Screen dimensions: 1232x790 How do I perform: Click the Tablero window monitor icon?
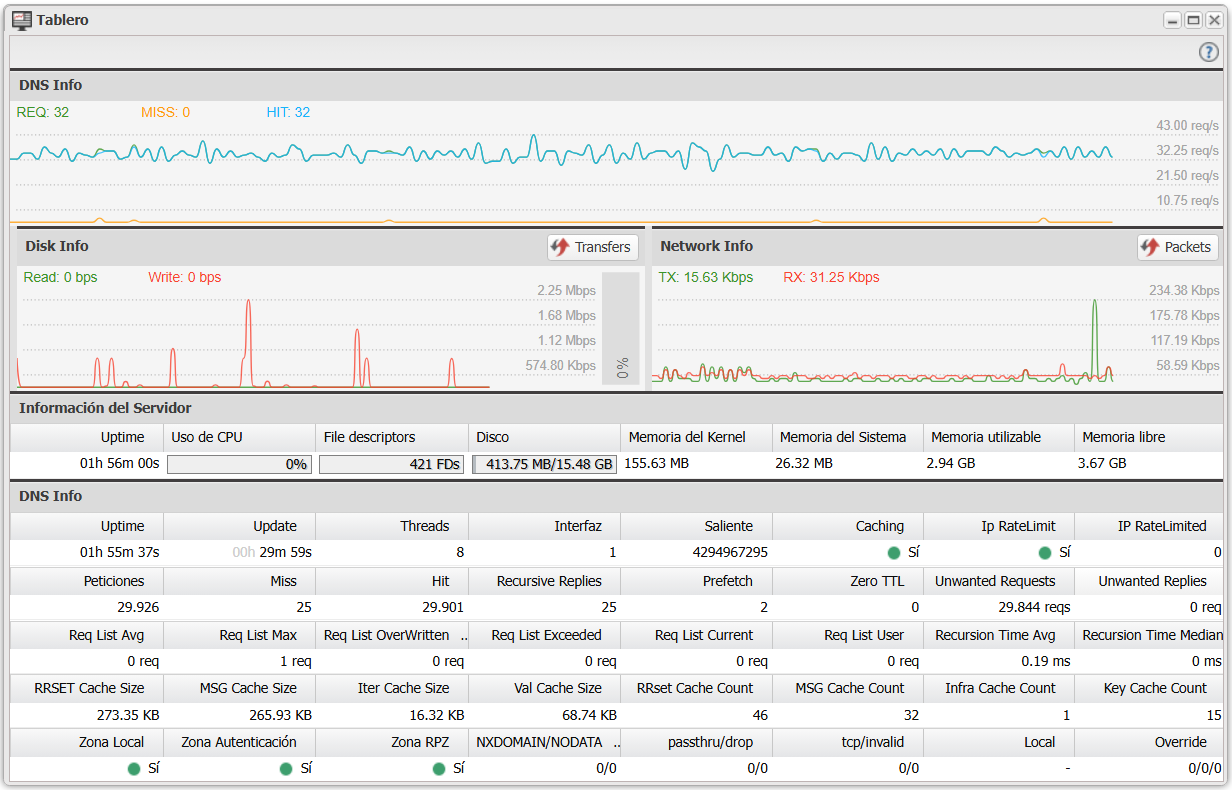pos(21,20)
